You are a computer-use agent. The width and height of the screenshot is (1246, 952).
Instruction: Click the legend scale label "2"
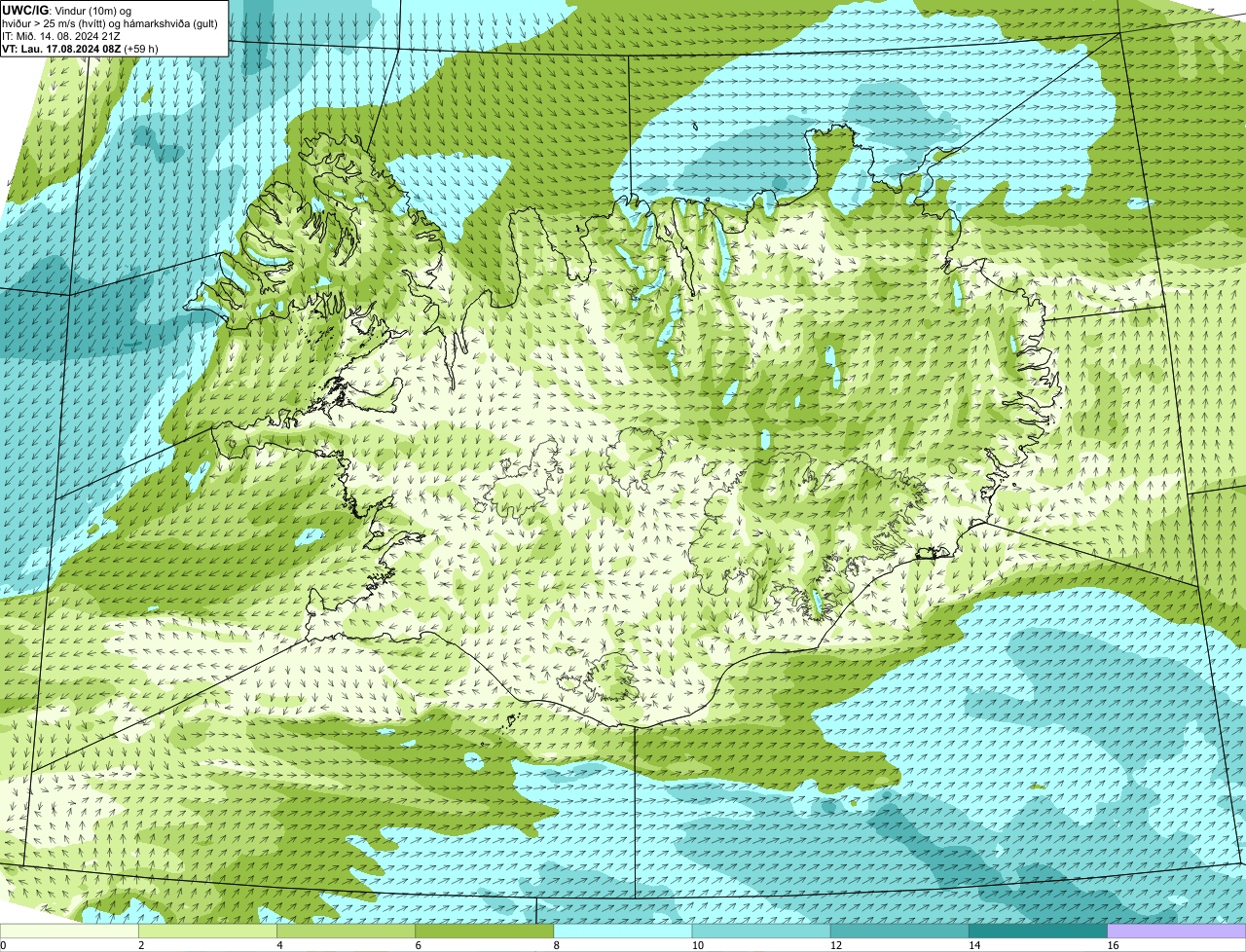click(x=141, y=945)
